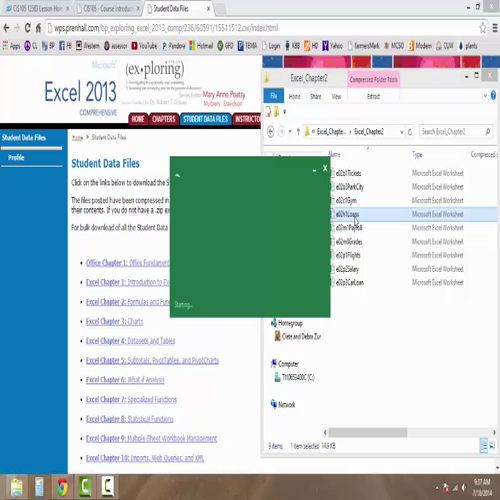The height and width of the screenshot is (500, 500).
Task: Open Excel Chapter 7: Specialized Functions link
Action: coord(131,399)
